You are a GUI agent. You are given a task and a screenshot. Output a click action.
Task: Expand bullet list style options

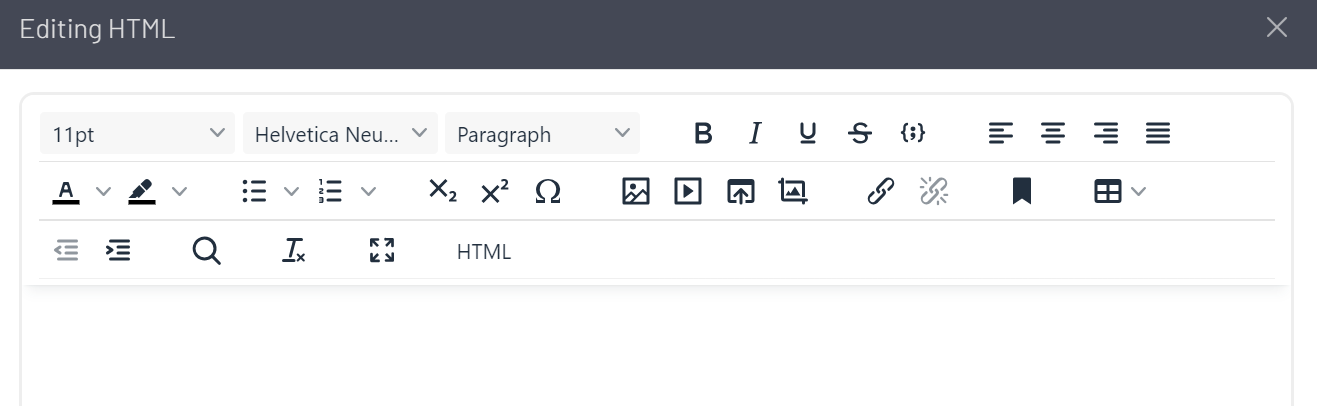point(291,191)
